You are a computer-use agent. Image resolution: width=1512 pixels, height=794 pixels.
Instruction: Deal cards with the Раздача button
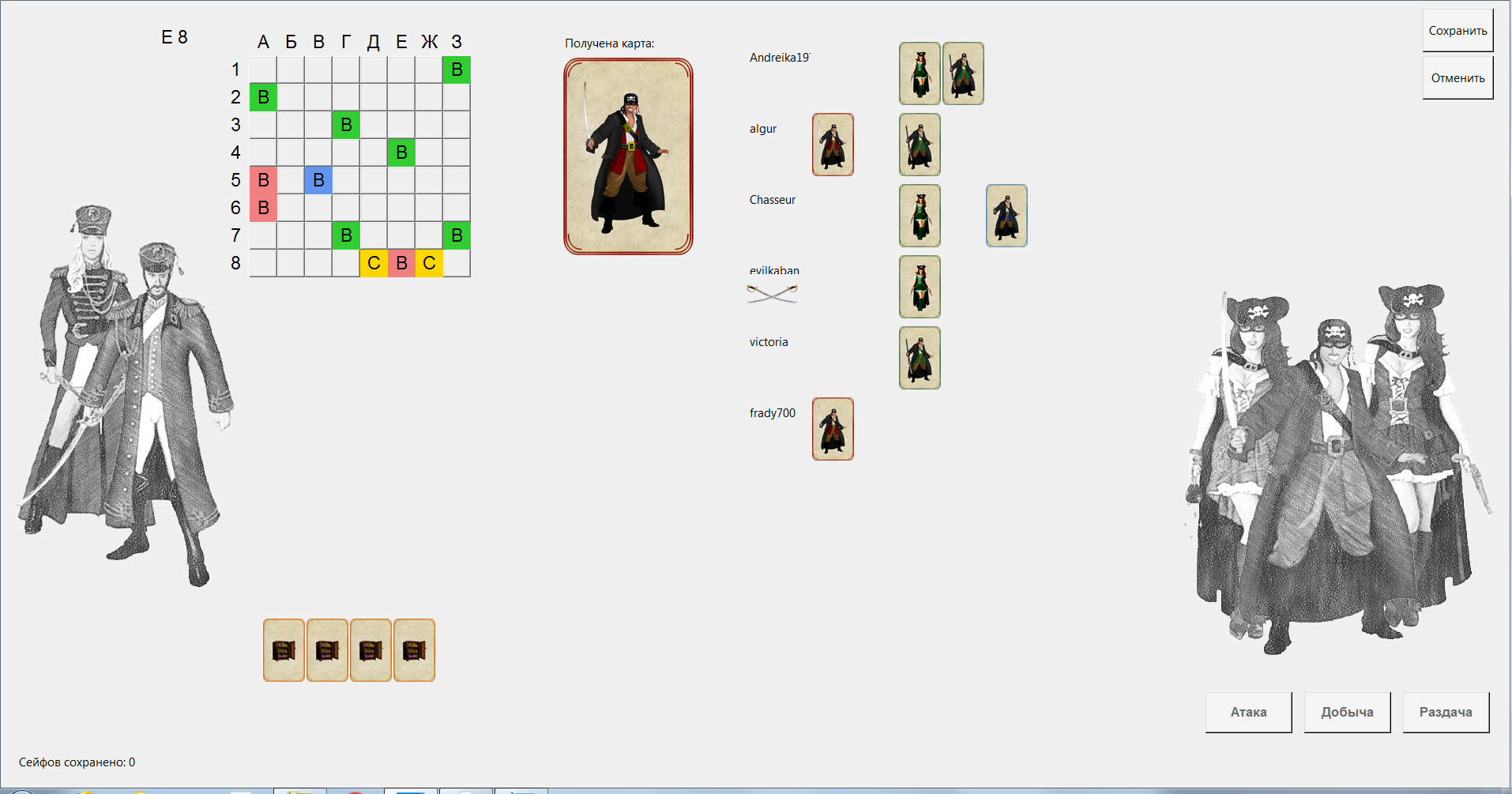click(1446, 712)
